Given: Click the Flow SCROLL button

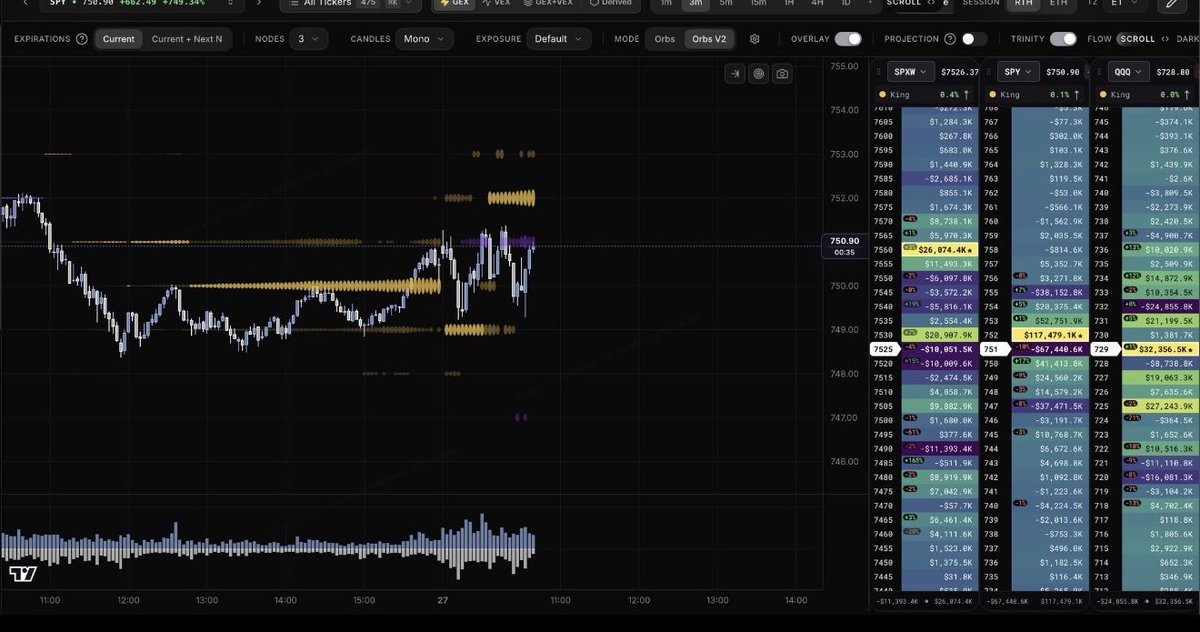Looking at the screenshot, I should pos(1136,39).
